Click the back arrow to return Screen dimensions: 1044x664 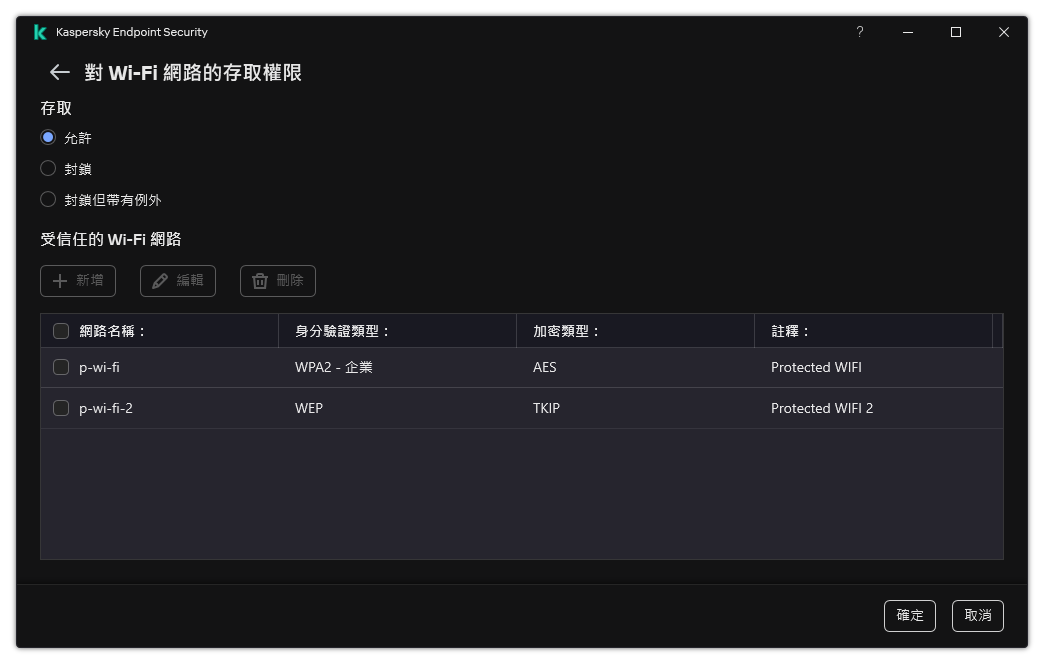(x=58, y=72)
